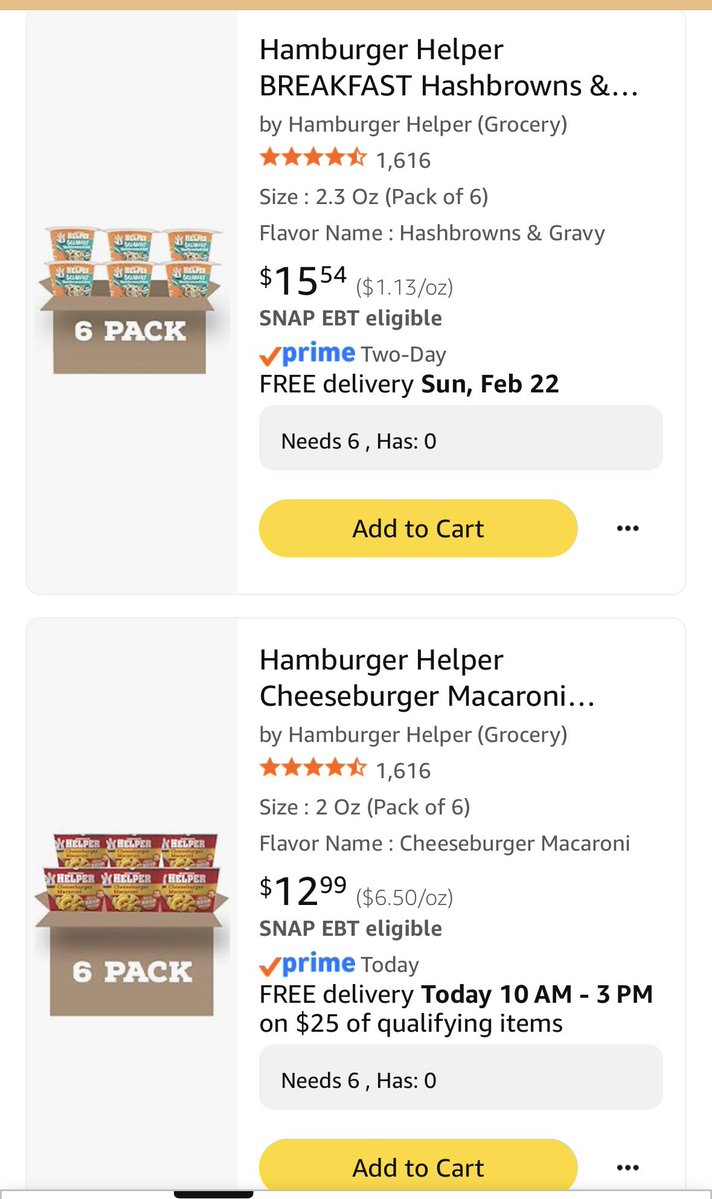Open Hamburger Helper BREAKFAST Hashbrowns title link
Screen dimensions: 712x1199
pyautogui.click(x=448, y=68)
